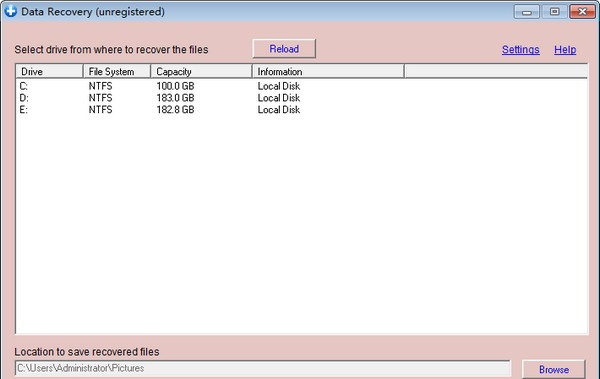600x379 pixels.
Task: Select the D: drive row
Action: 302,98
